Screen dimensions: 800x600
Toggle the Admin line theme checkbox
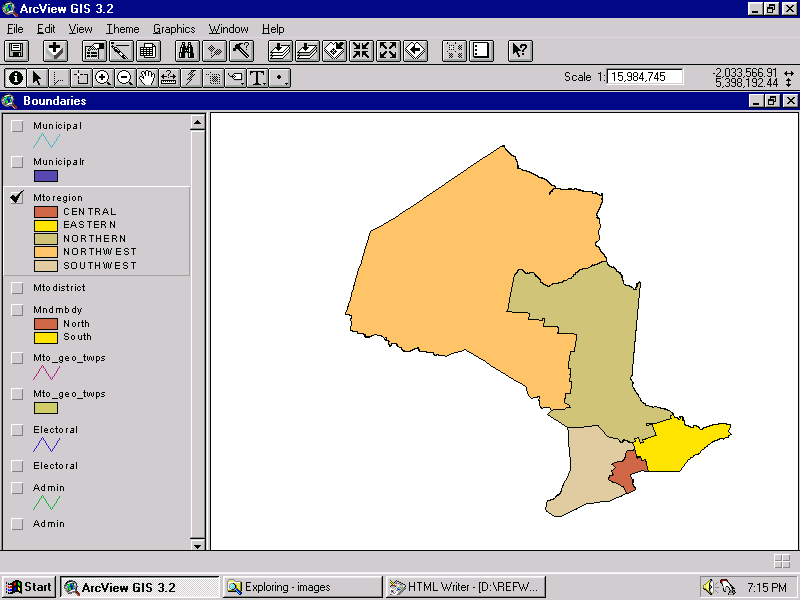click(17, 488)
